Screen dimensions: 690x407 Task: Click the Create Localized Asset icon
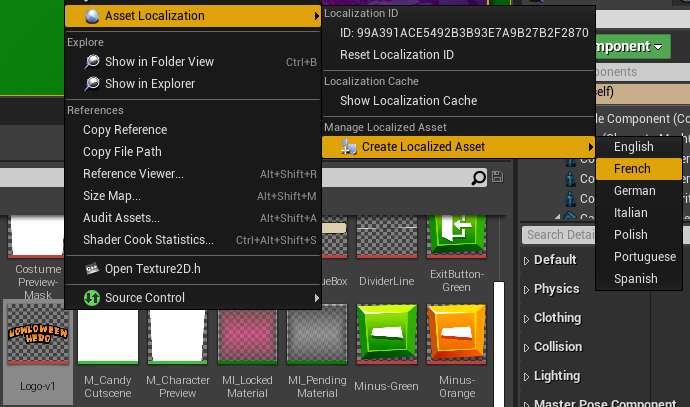click(349, 147)
